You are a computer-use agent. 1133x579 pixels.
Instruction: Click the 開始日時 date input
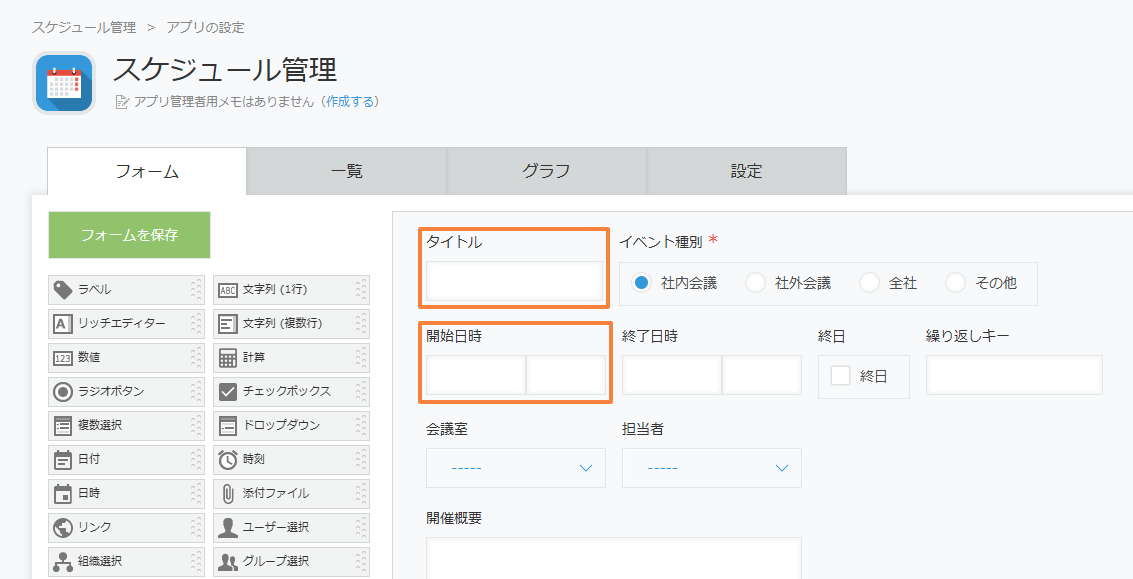(476, 374)
